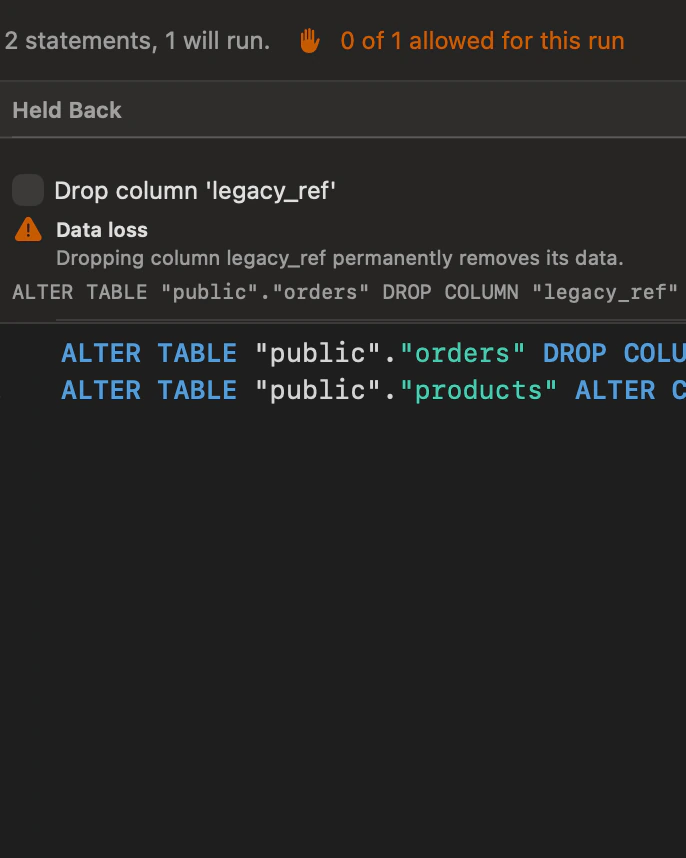Click the Data loss warning triangle icon

click(x=28, y=229)
